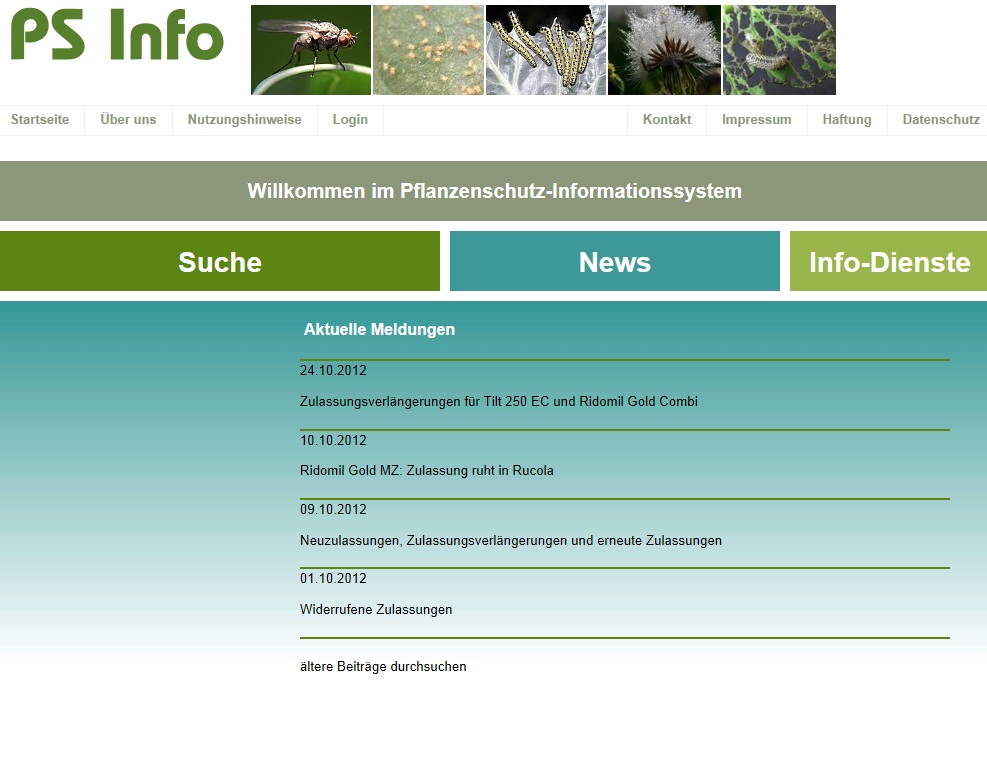Click the striped caterpillars photo
Screen dimensions: 987x769
click(x=545, y=50)
